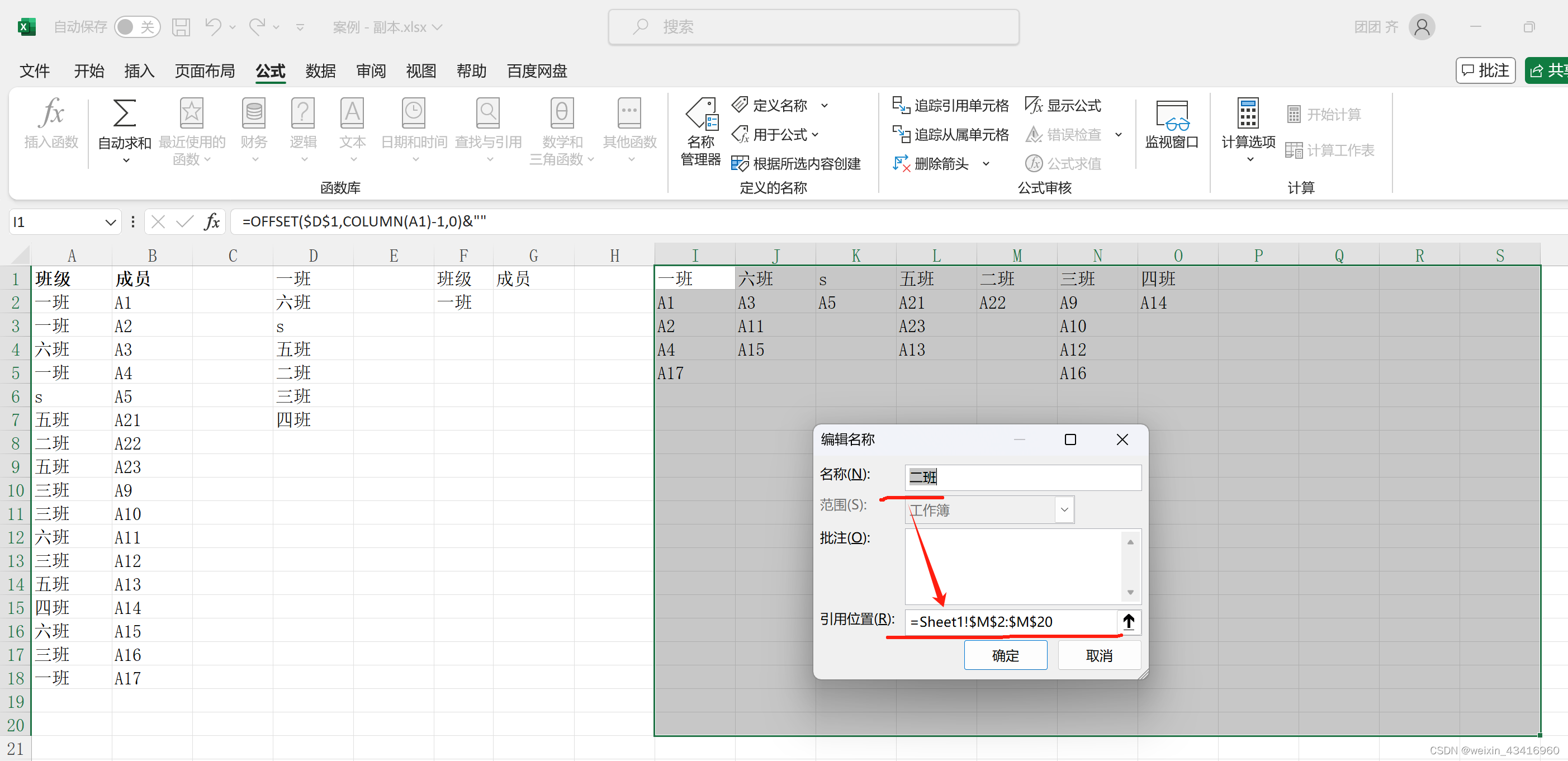Click the fx button beside formula bar
The image size is (1568, 761).
[x=211, y=221]
